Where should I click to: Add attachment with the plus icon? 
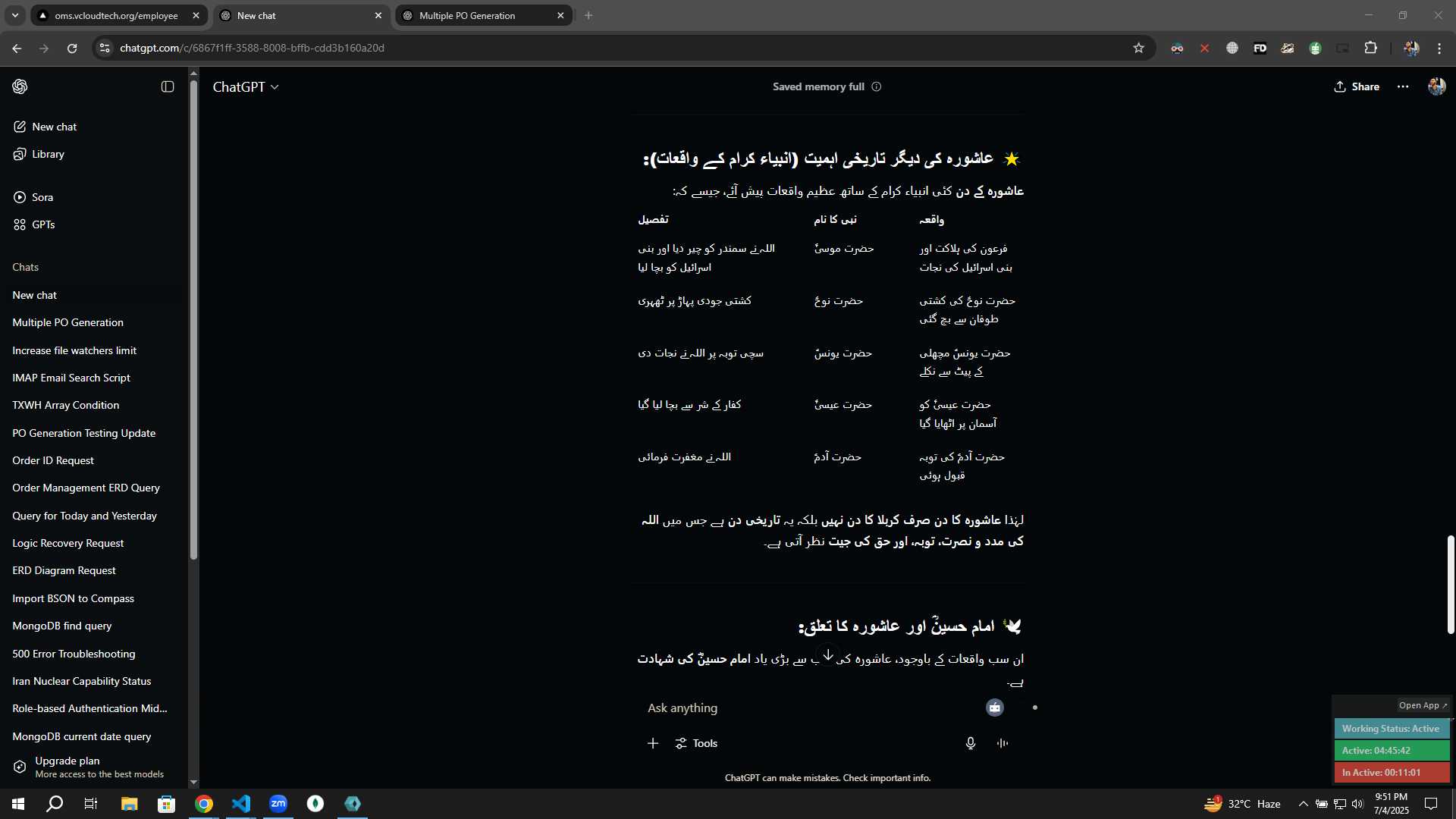(653, 743)
